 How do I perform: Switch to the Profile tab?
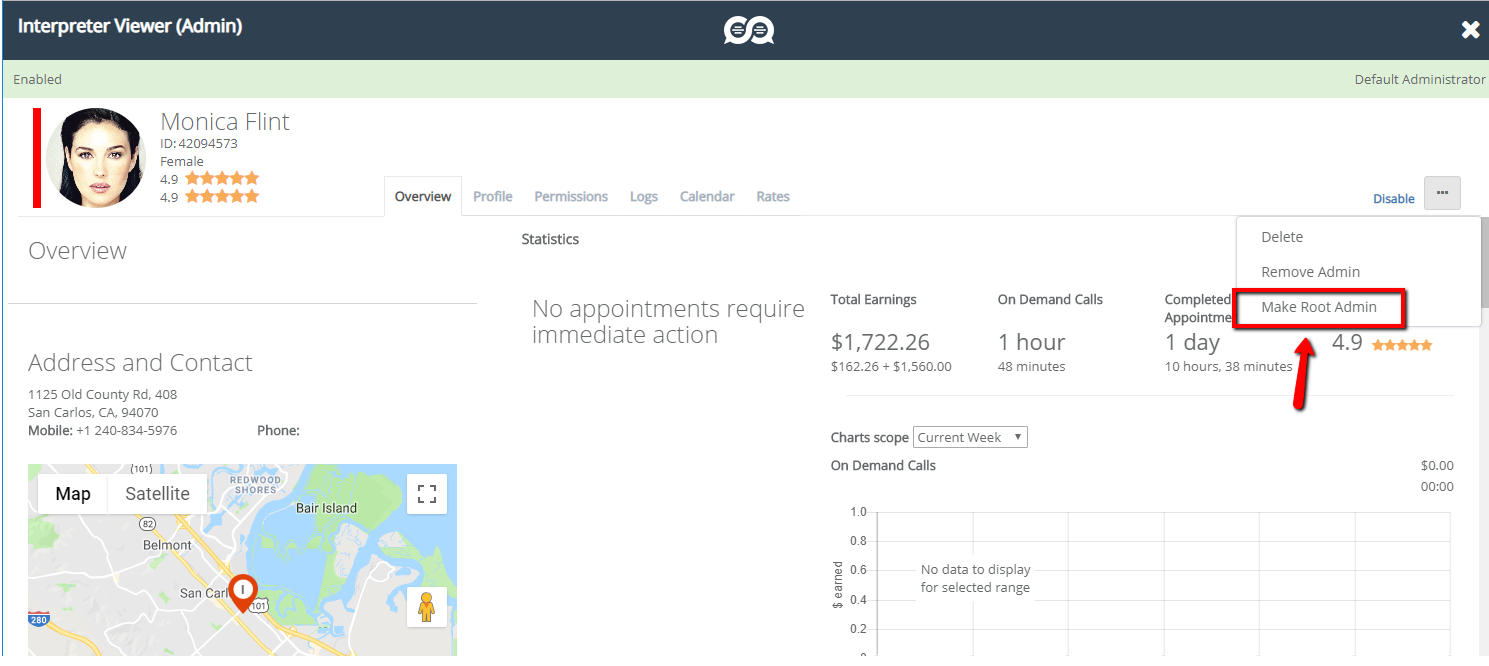coord(493,197)
